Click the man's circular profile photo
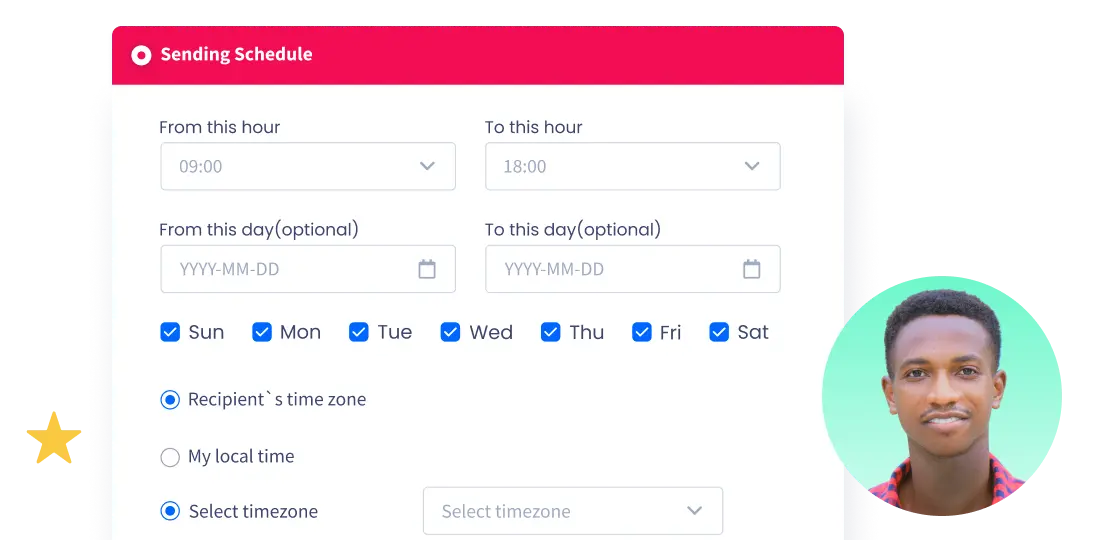 [x=943, y=395]
